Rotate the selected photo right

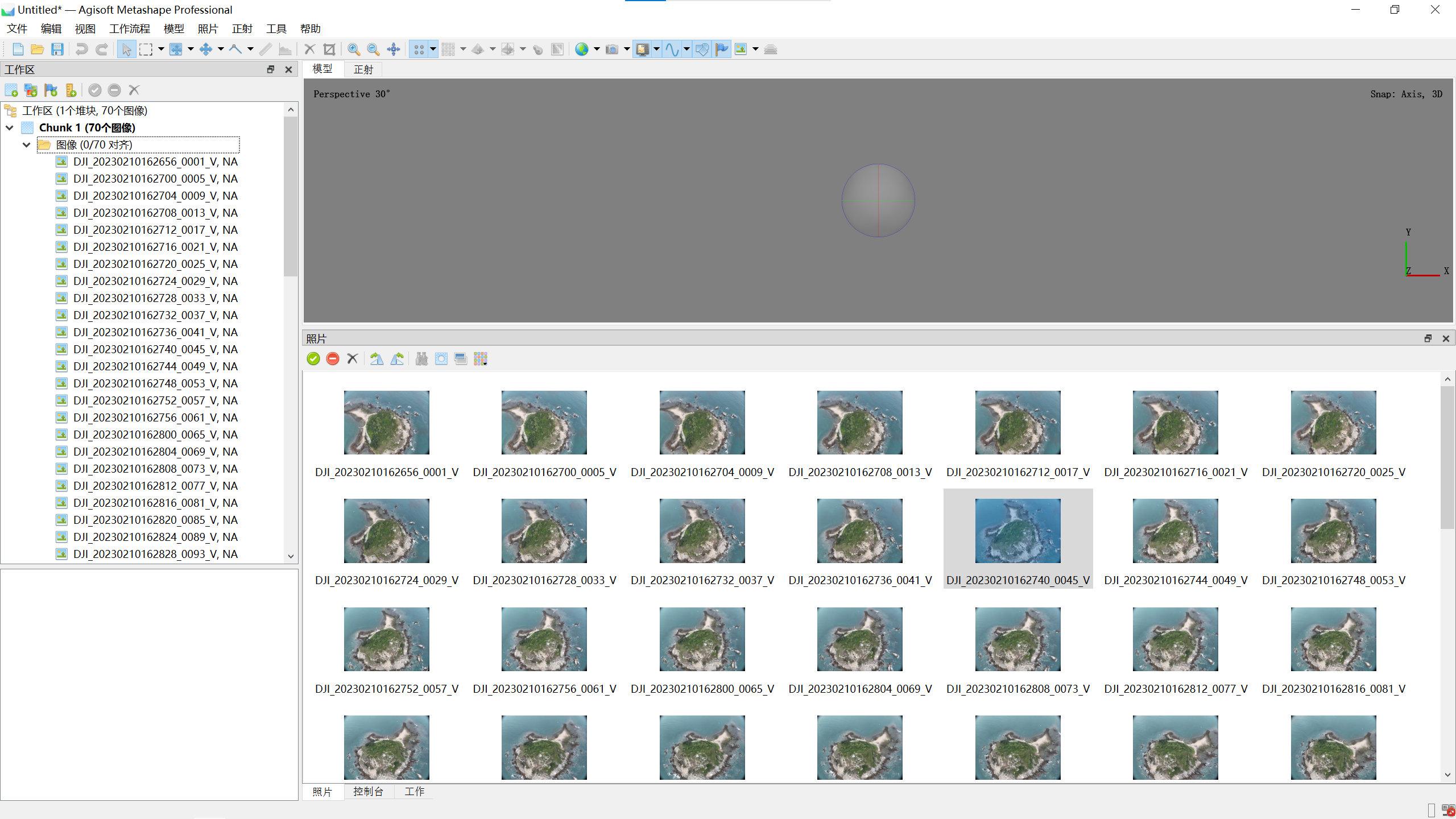pyautogui.click(x=376, y=359)
